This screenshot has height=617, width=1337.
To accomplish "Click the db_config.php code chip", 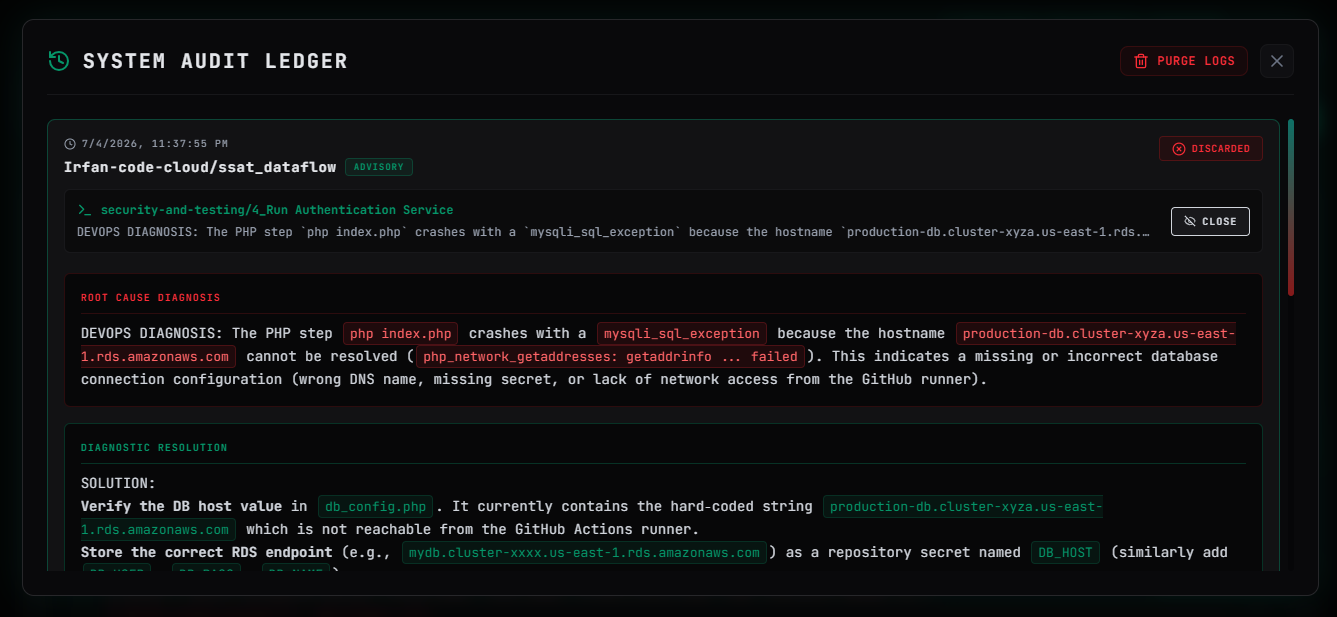I will coord(378,506).
